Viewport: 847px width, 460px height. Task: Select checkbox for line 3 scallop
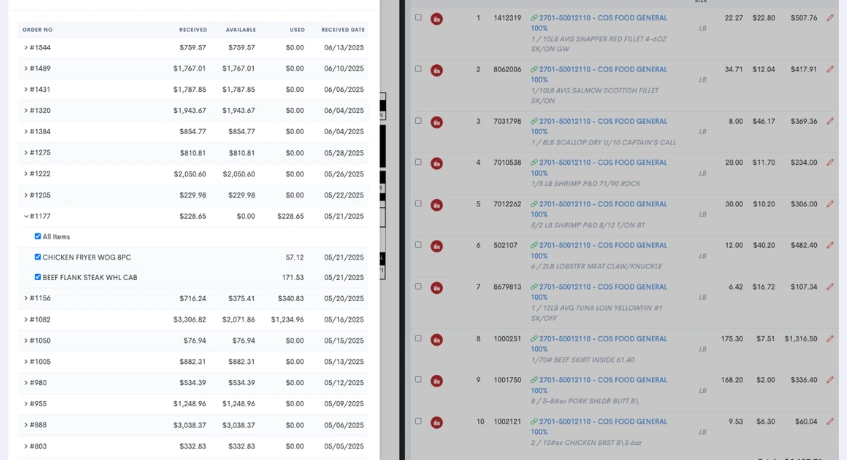(x=418, y=121)
